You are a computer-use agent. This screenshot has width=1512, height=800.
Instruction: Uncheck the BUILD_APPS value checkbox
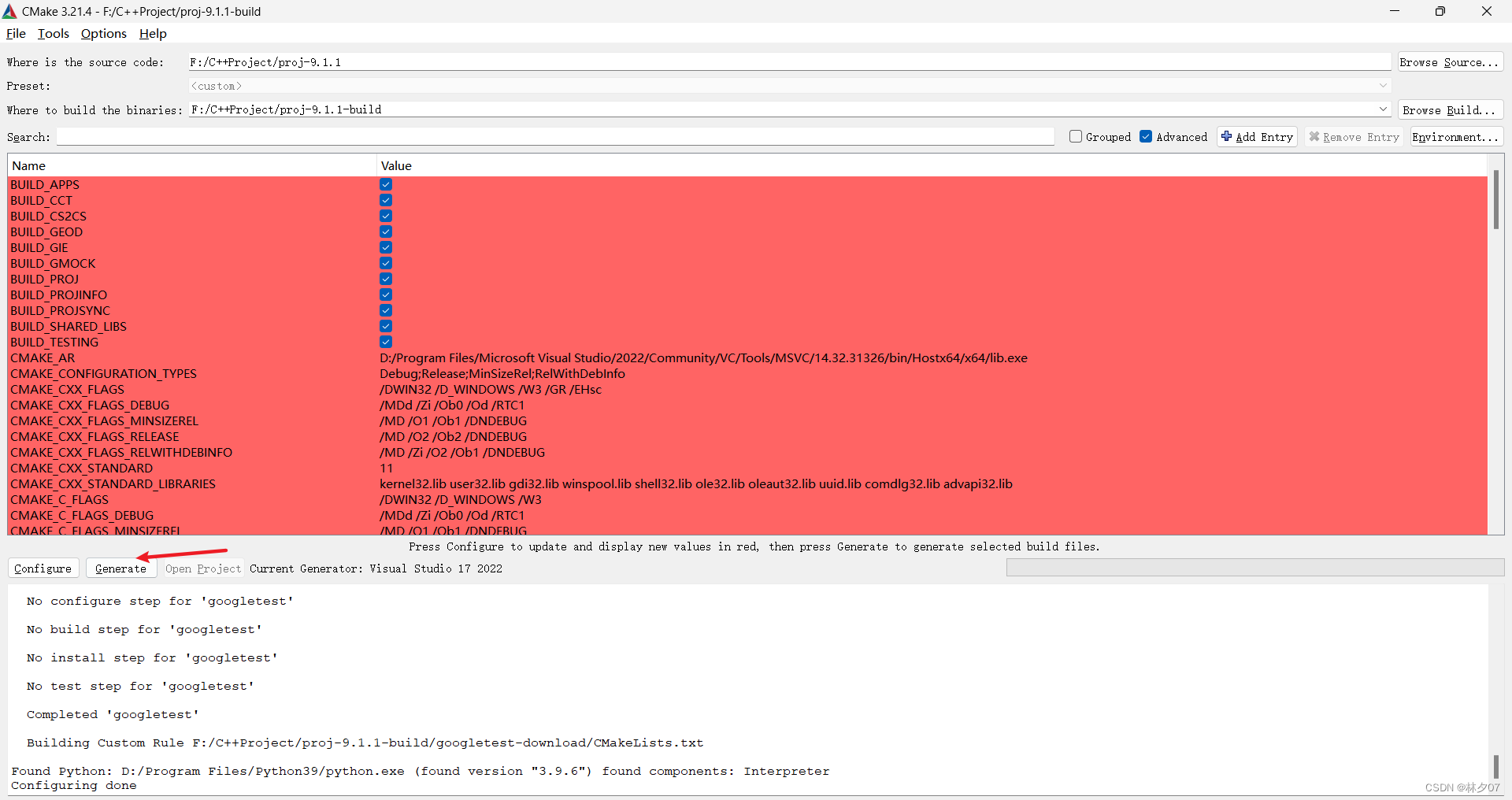click(385, 184)
